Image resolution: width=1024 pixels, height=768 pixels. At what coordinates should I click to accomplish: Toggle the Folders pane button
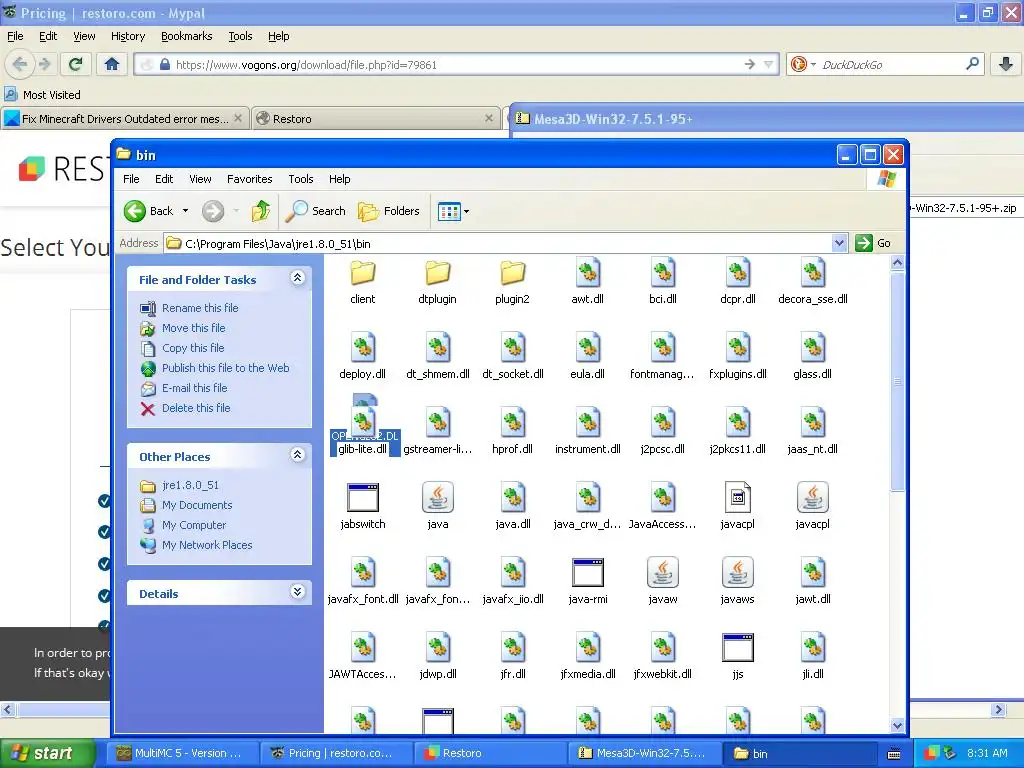click(389, 211)
